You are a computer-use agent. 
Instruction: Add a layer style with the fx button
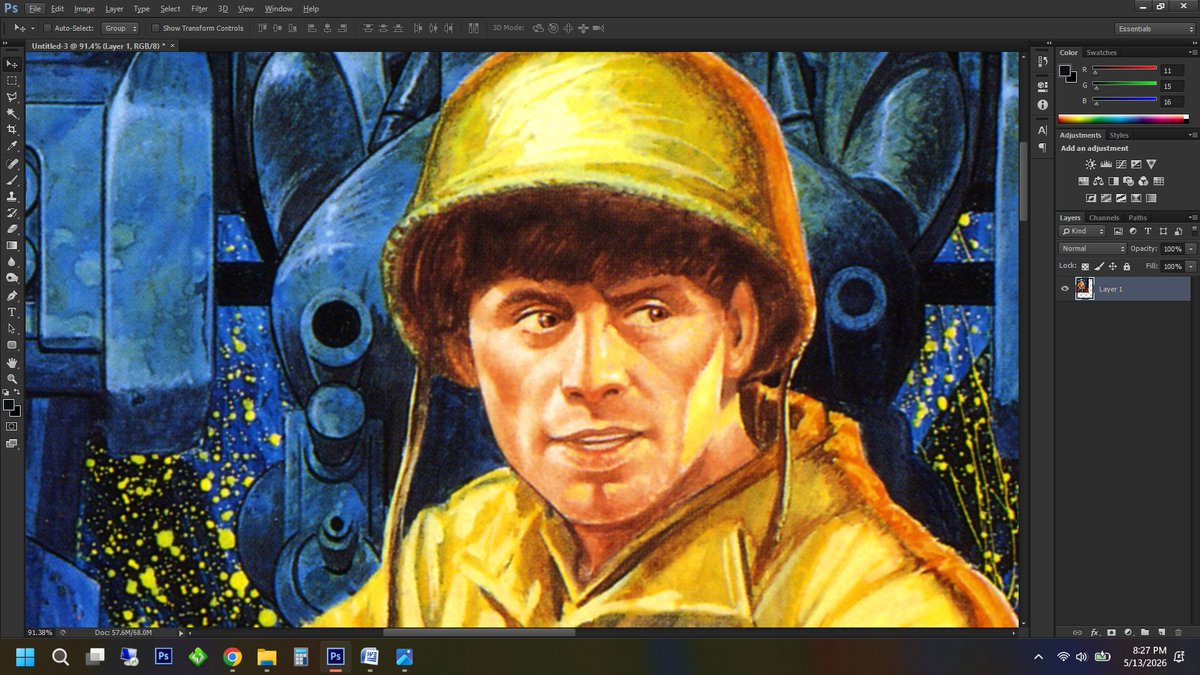pyautogui.click(x=1094, y=632)
